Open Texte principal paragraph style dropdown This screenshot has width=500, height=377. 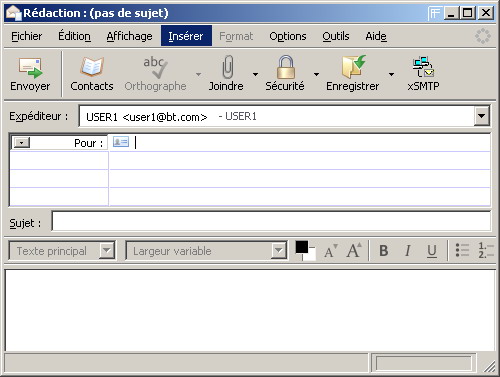point(107,250)
